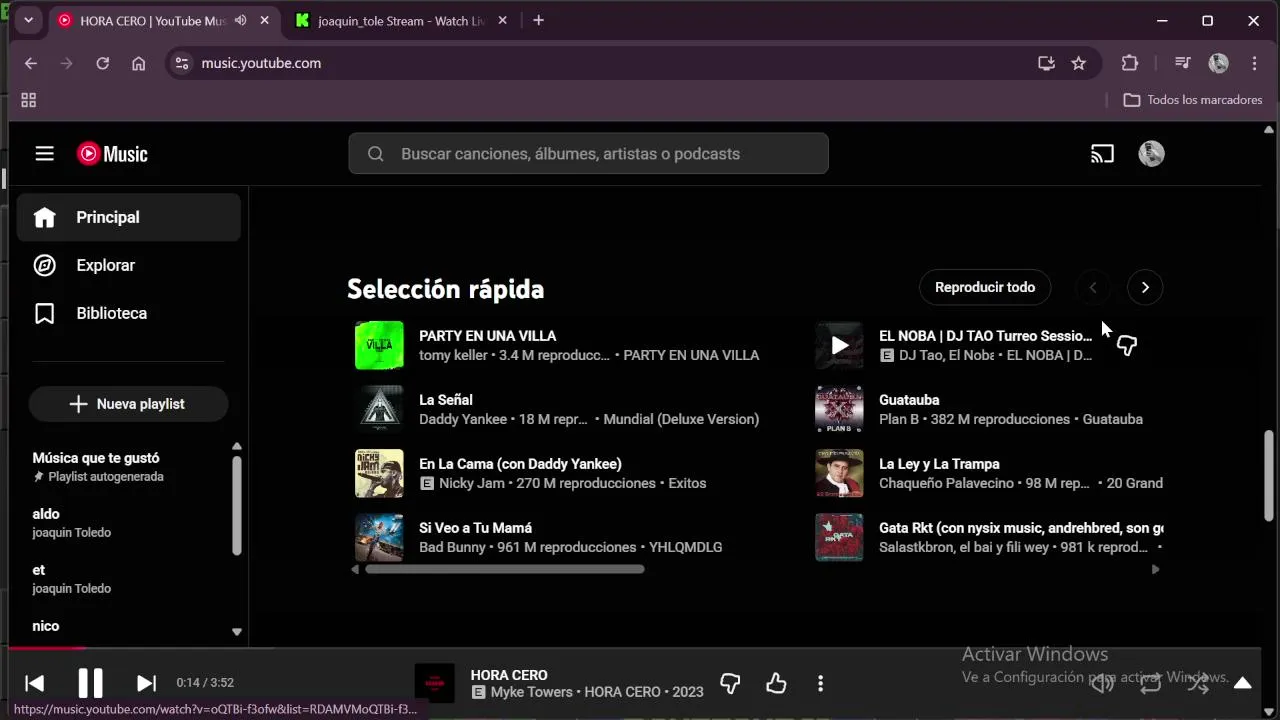Open Bad Bunny artist link
This screenshot has width=1280, height=720.
tap(452, 547)
